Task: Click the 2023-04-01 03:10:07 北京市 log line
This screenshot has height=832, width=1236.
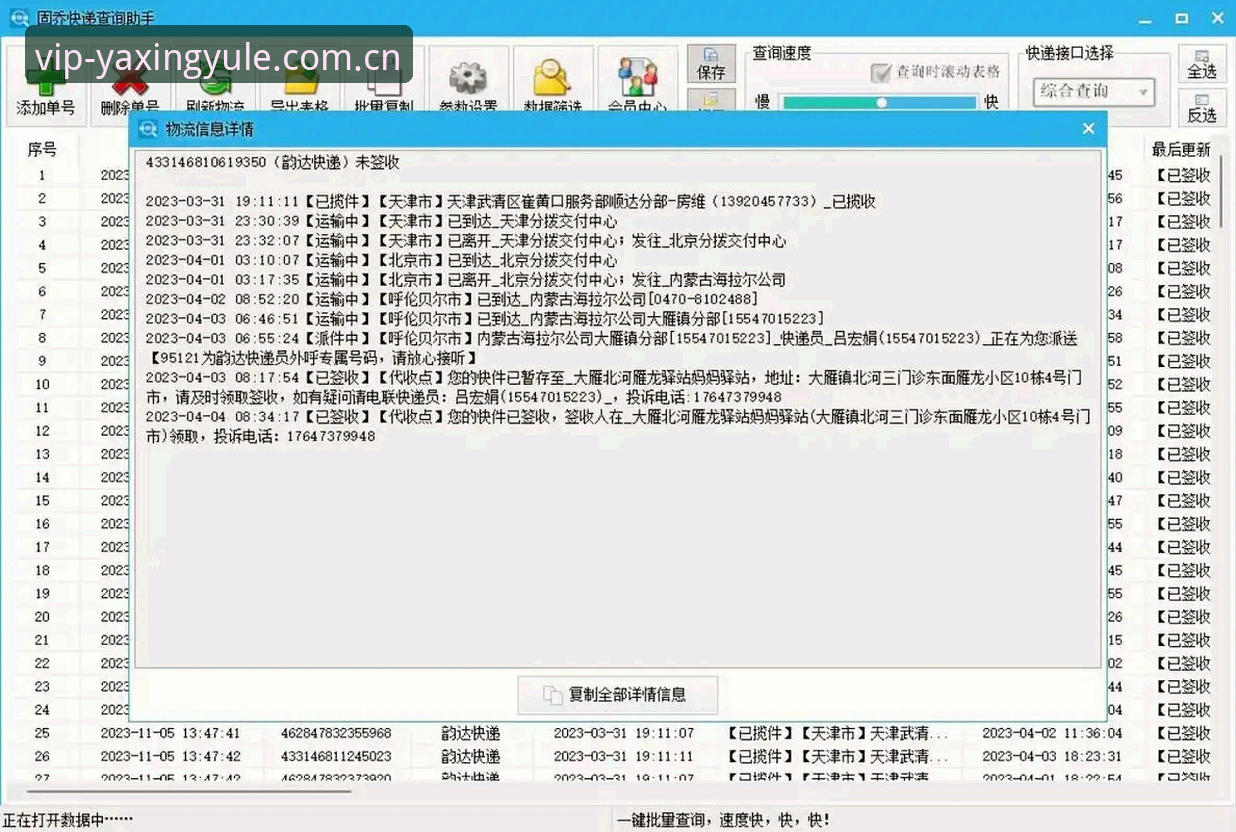Action: pos(381,260)
